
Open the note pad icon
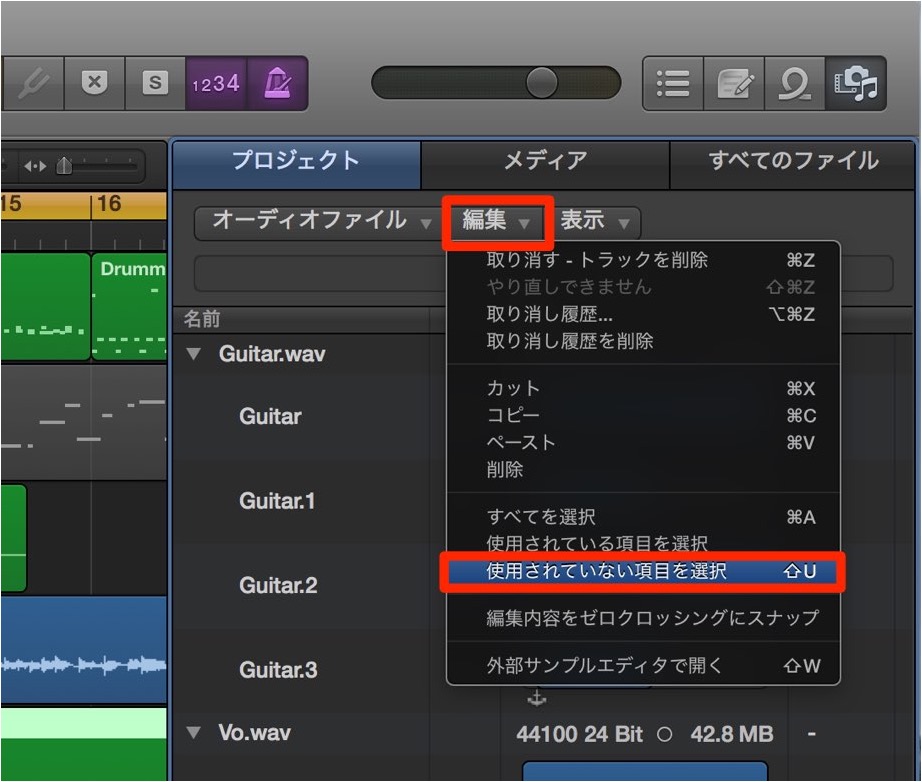734,83
